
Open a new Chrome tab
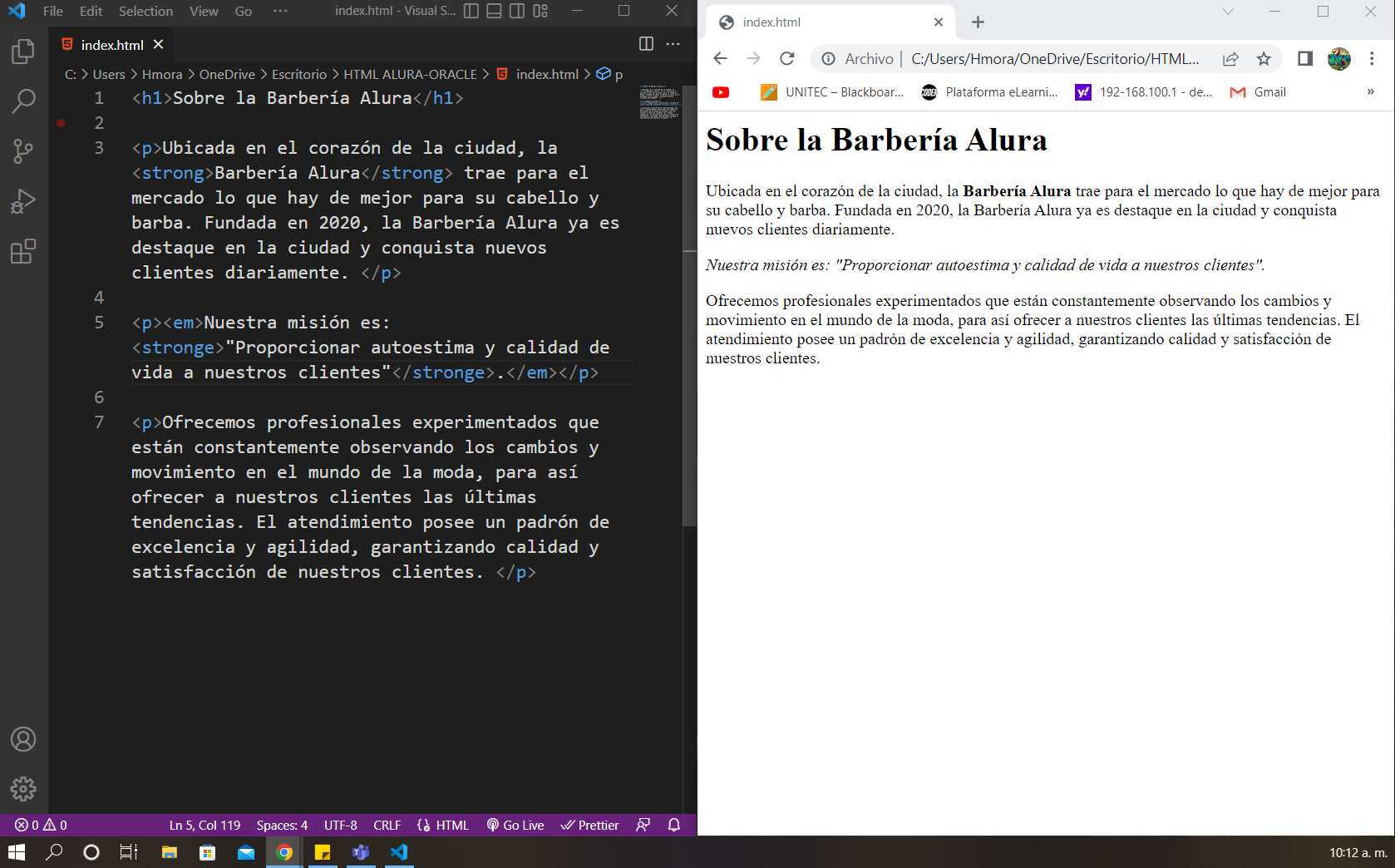coord(978,22)
